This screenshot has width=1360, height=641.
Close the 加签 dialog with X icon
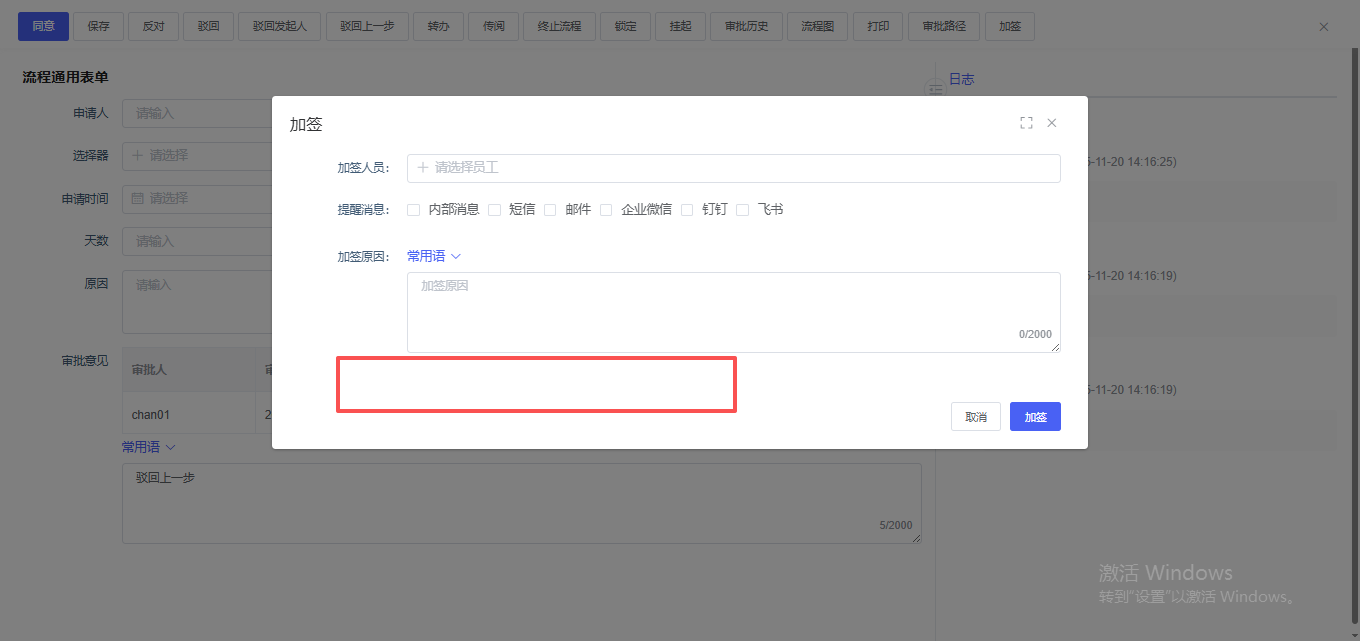tap(1052, 123)
